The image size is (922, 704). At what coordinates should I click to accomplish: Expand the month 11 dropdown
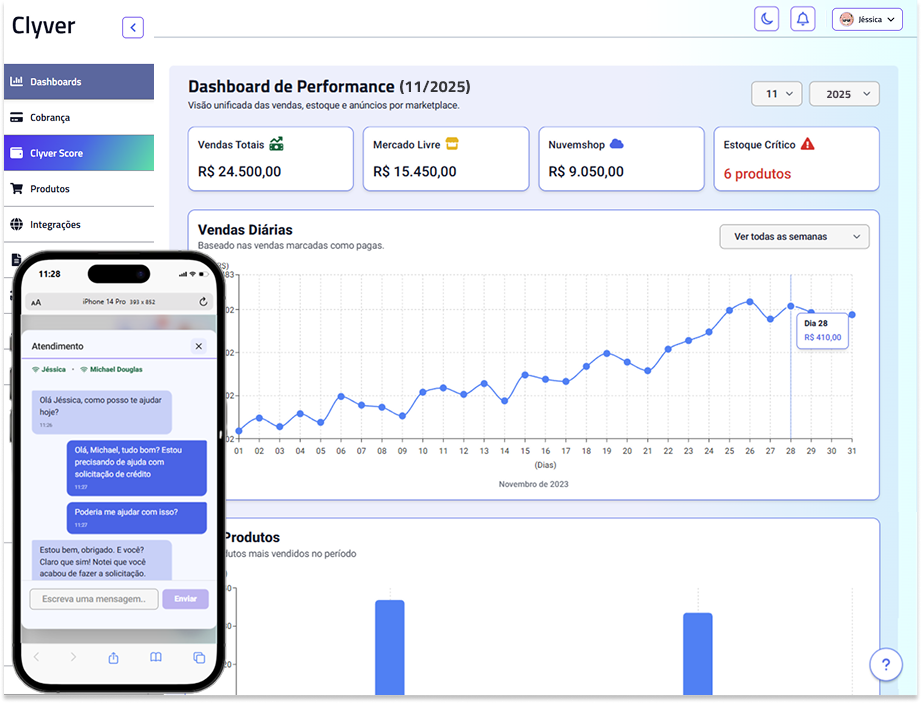coord(776,94)
